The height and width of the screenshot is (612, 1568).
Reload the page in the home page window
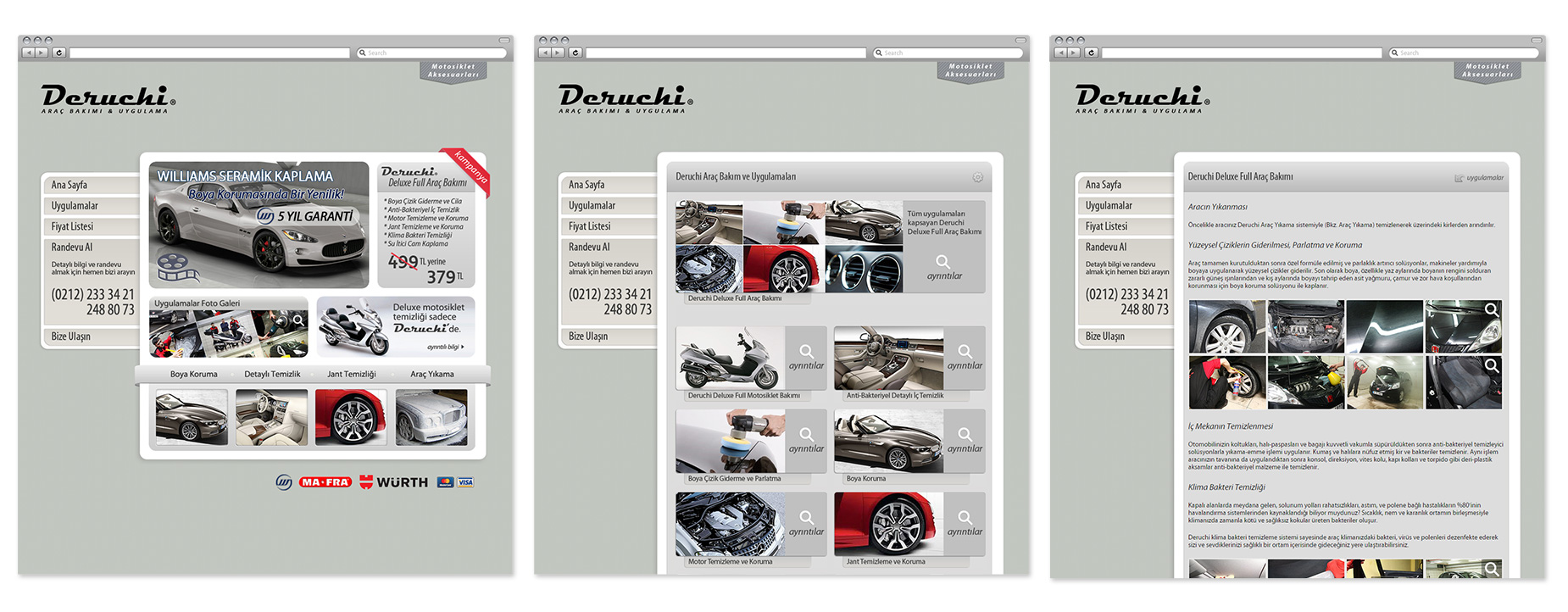click(x=58, y=53)
